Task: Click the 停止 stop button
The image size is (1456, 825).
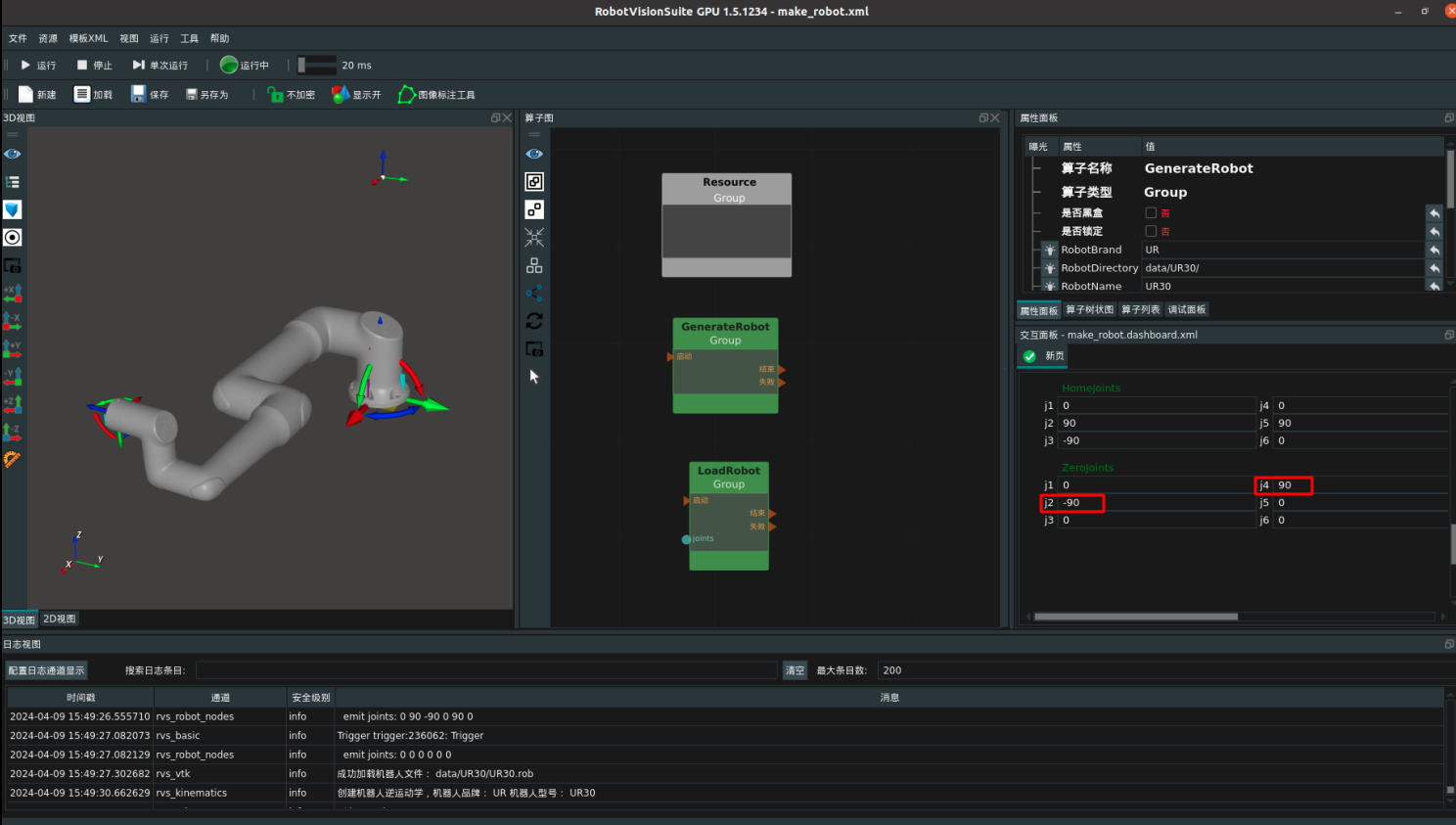Action: point(95,66)
